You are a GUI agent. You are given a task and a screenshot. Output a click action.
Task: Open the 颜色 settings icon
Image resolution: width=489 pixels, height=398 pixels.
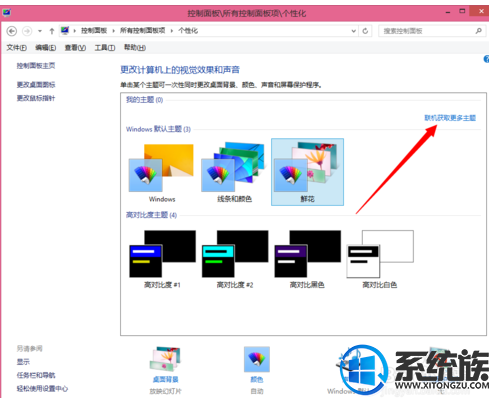click(x=257, y=360)
